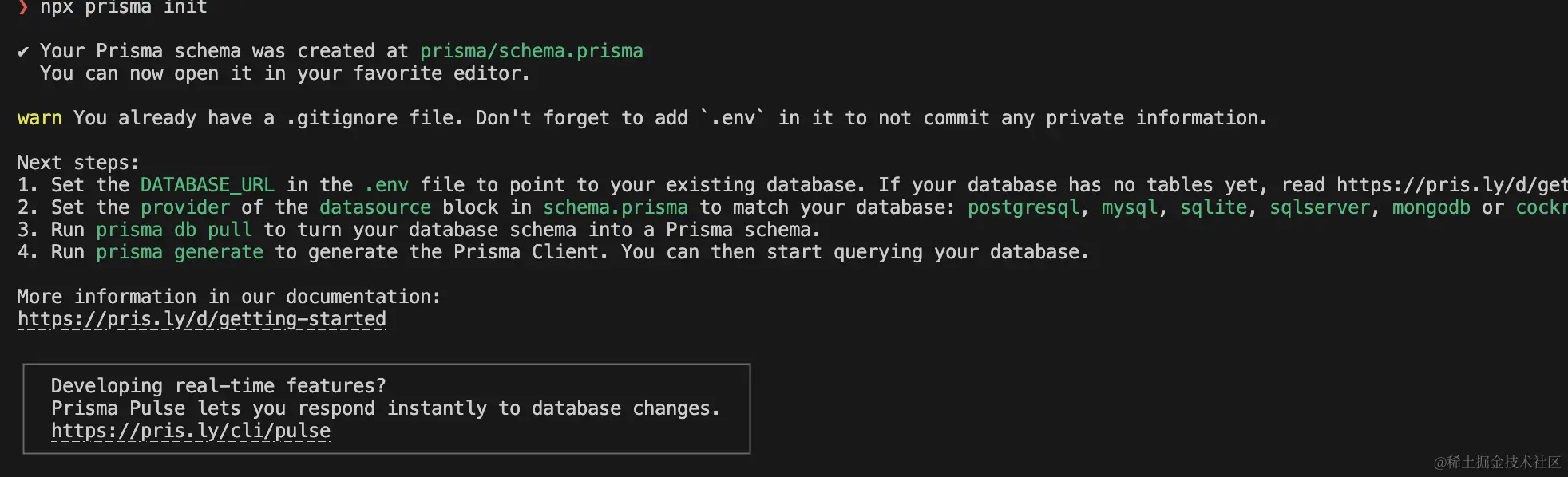Click the green prisma/schema.prisma file path
The width and height of the screenshot is (1568, 477).
coord(531,51)
